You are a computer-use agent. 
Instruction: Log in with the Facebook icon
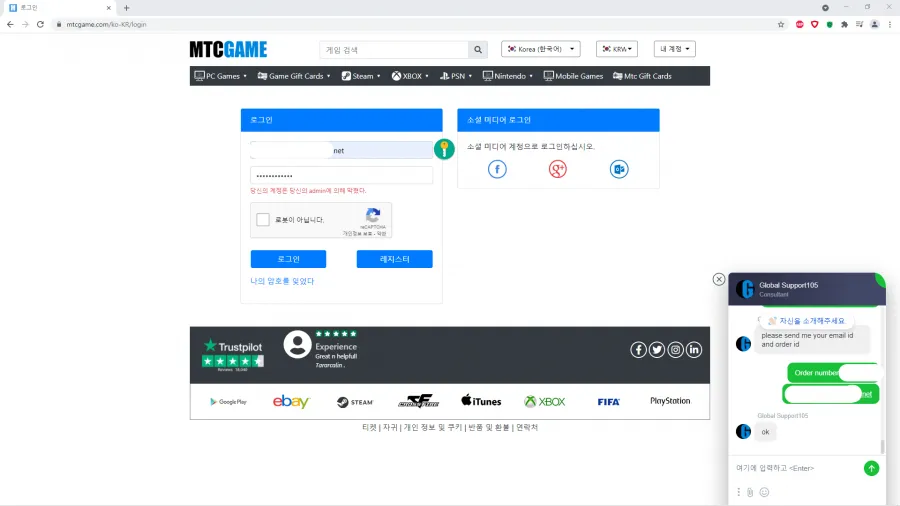click(497, 169)
